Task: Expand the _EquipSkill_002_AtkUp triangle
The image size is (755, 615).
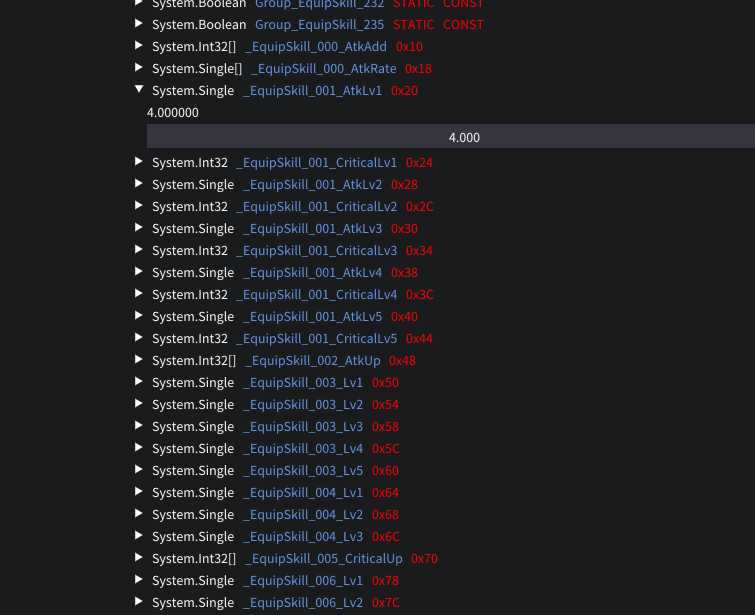Action: [139, 360]
